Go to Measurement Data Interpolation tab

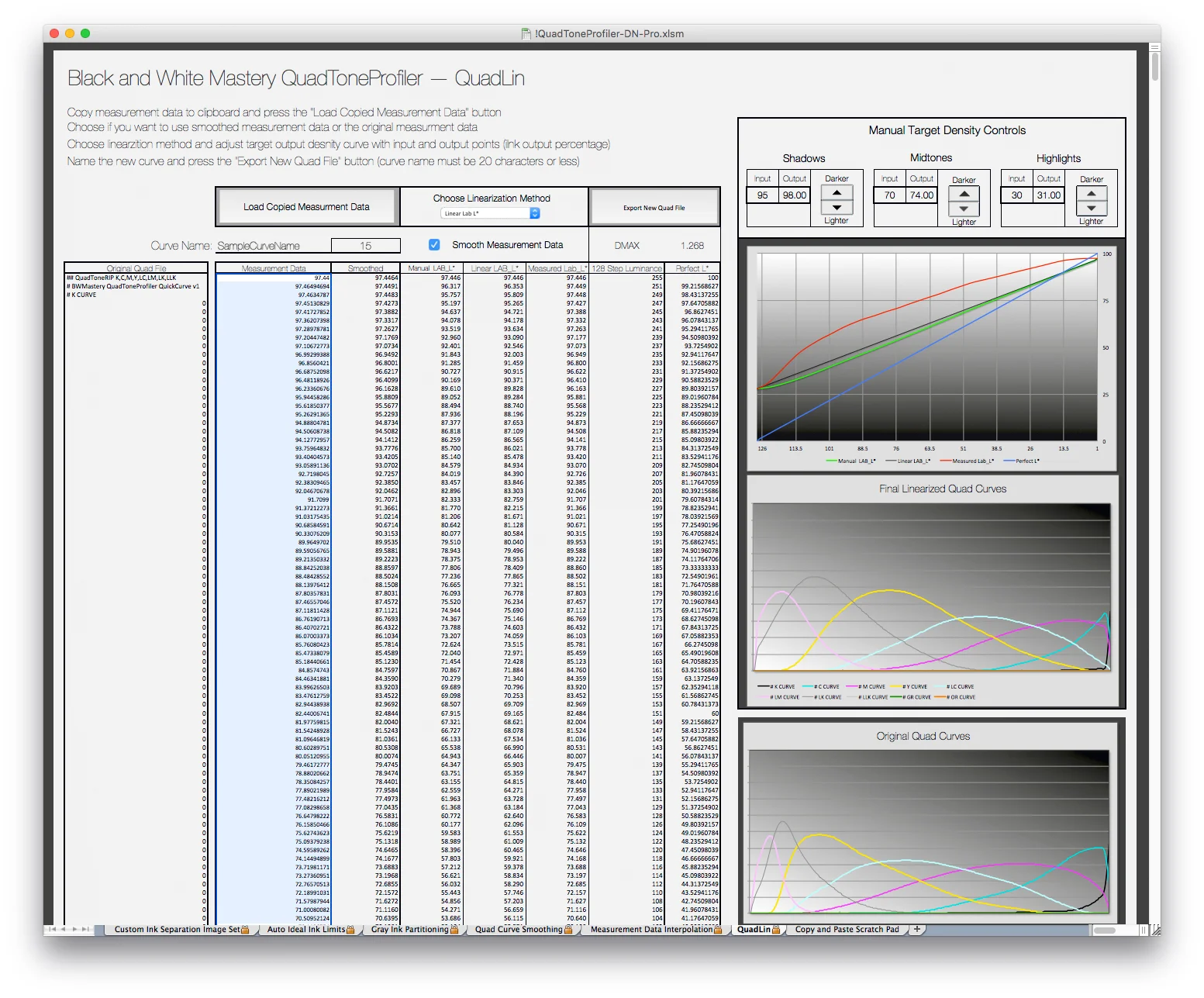(656, 929)
